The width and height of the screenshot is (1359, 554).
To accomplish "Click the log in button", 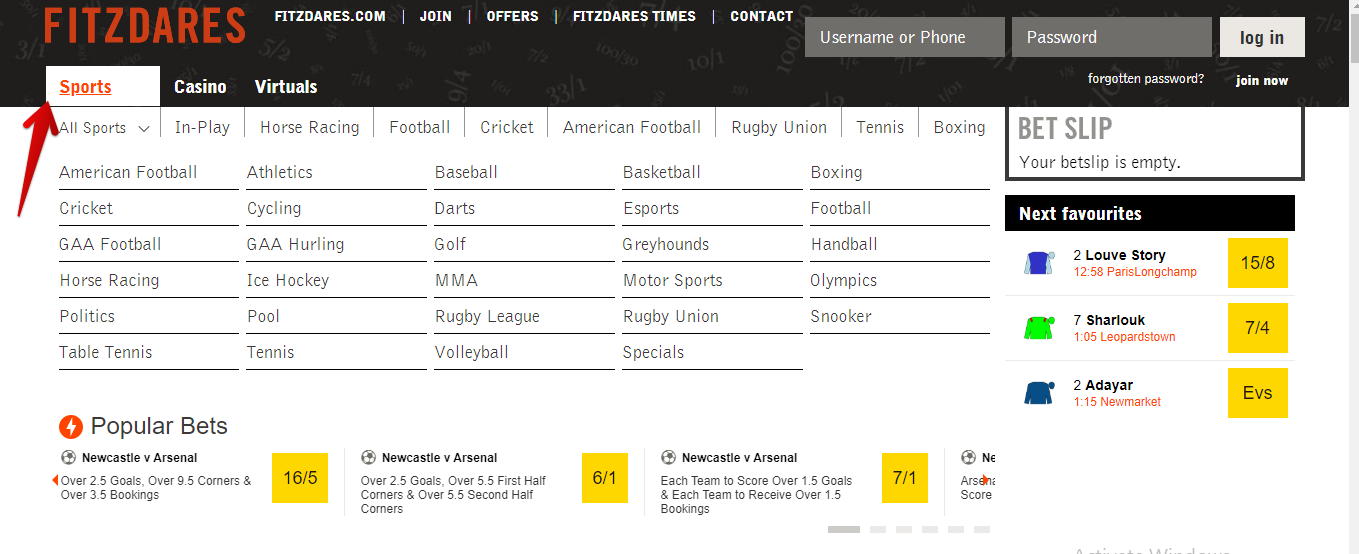I will [1262, 37].
